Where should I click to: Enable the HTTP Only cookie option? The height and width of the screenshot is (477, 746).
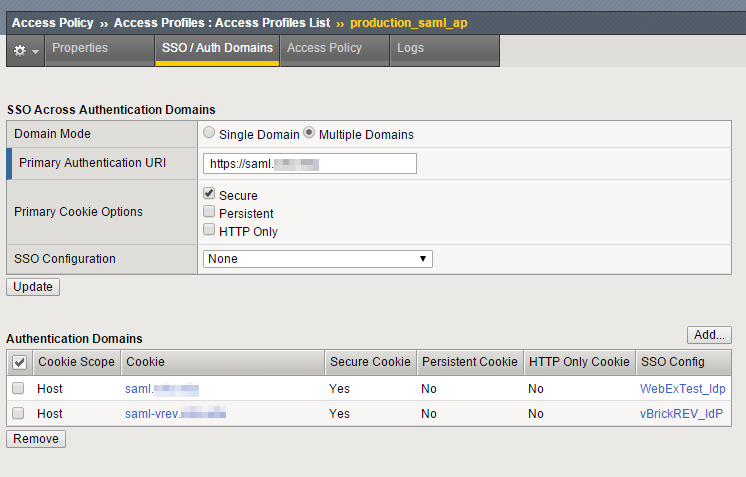click(209, 230)
